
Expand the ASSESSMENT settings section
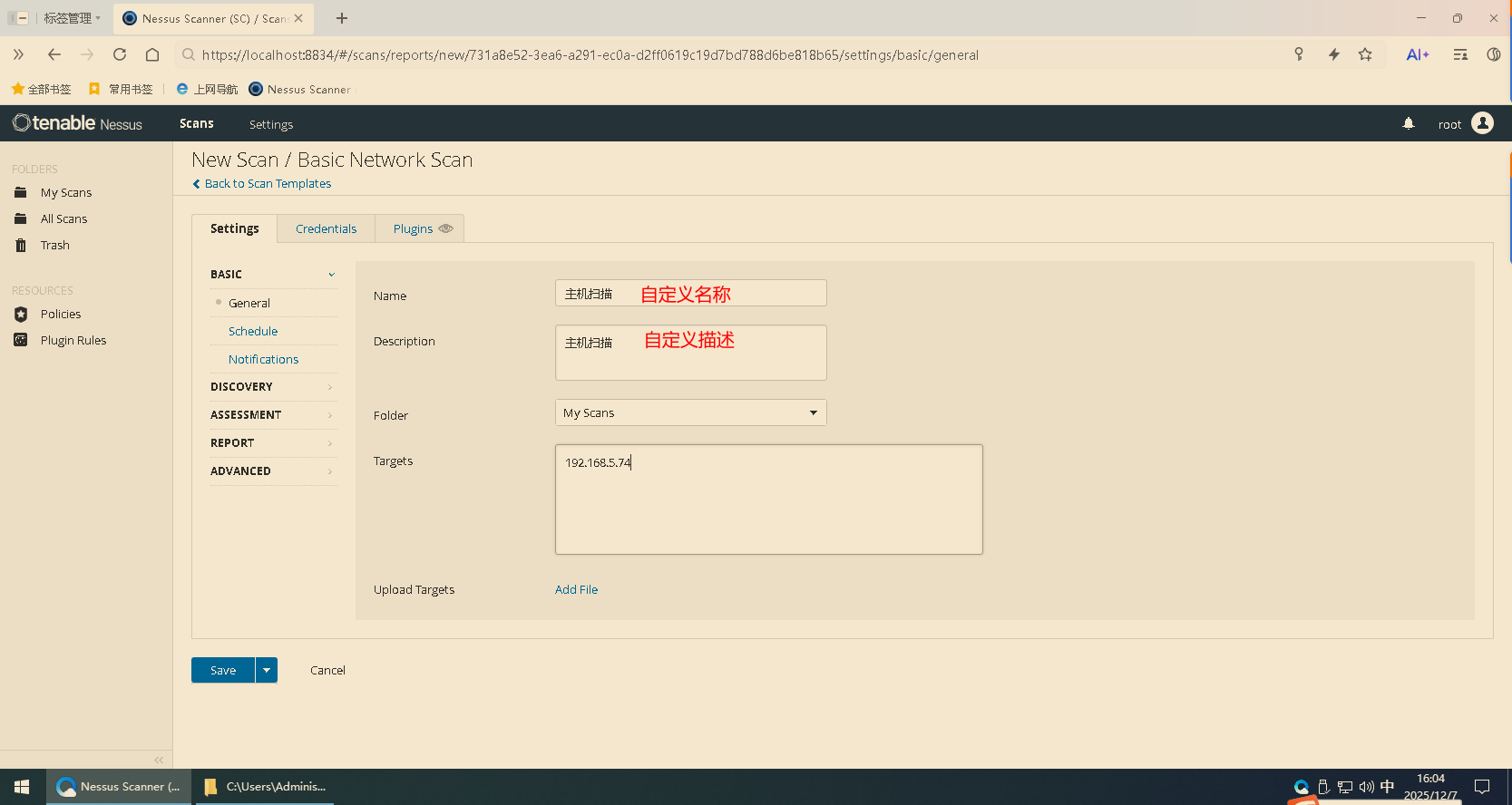coord(272,415)
